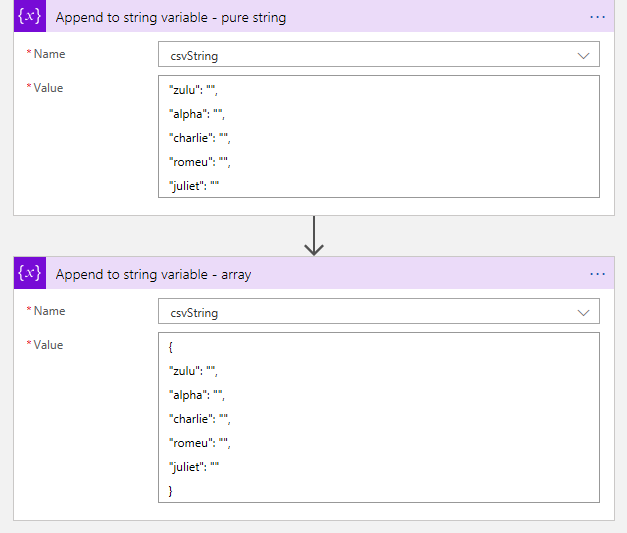Click the Name label in the array action
This screenshot has width=627, height=533.
[x=50, y=311]
